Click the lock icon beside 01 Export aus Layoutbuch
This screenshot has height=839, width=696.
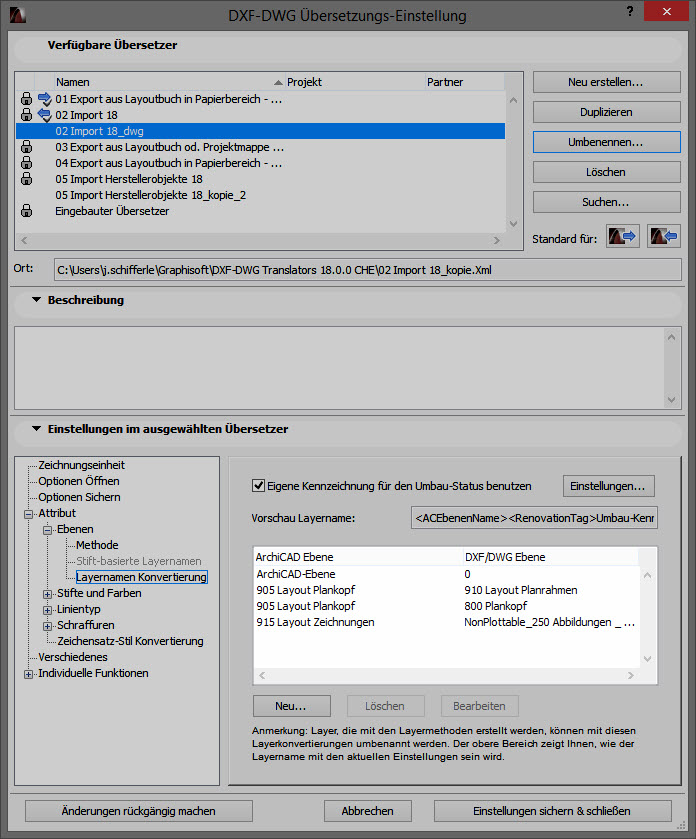pos(26,99)
